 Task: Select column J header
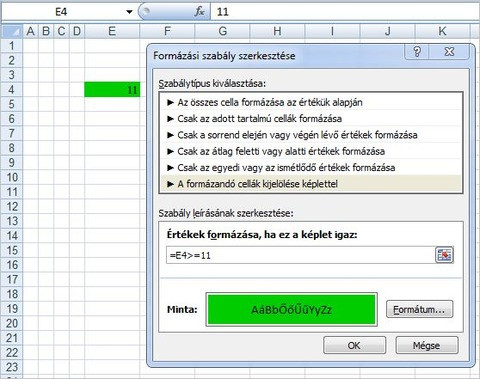click(387, 31)
